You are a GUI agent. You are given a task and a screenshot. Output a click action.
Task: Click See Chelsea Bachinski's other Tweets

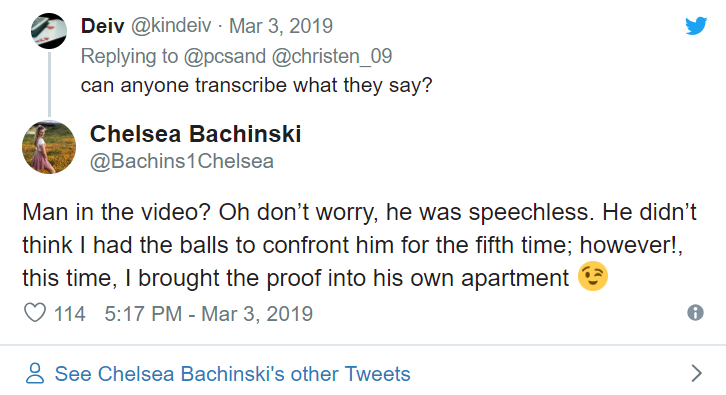pos(232,374)
